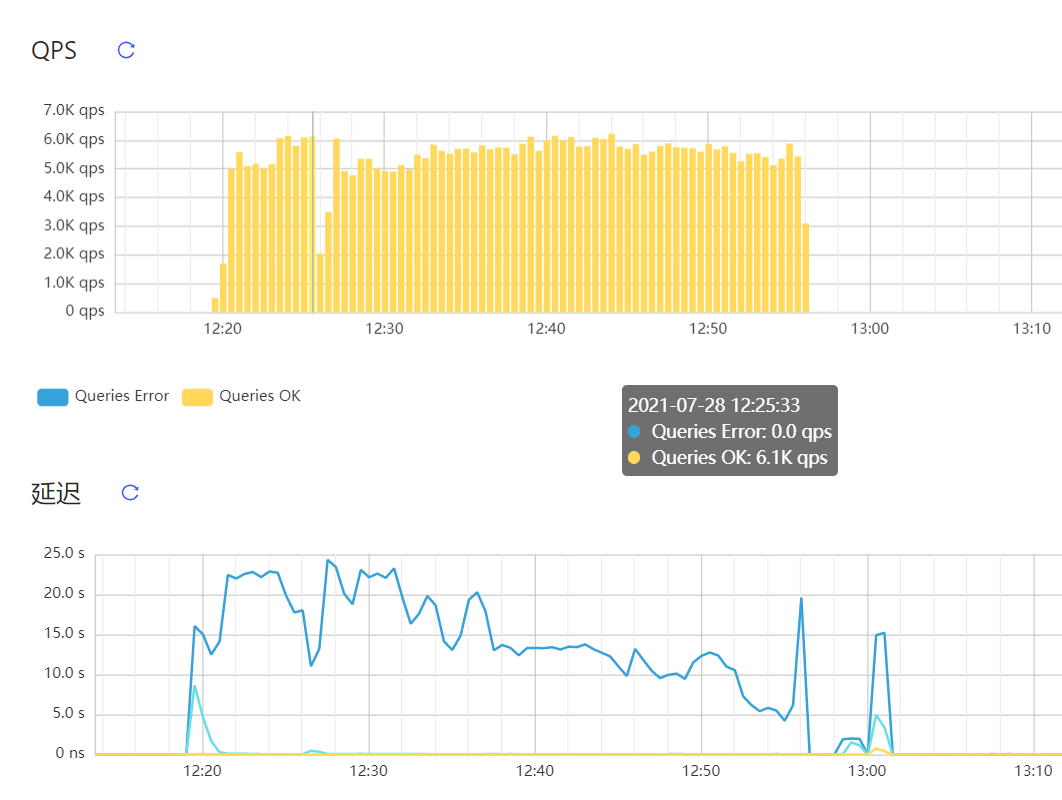Click the QPS panel title
Image resolution: width=1062 pixels, height=800 pixels.
pos(54,50)
